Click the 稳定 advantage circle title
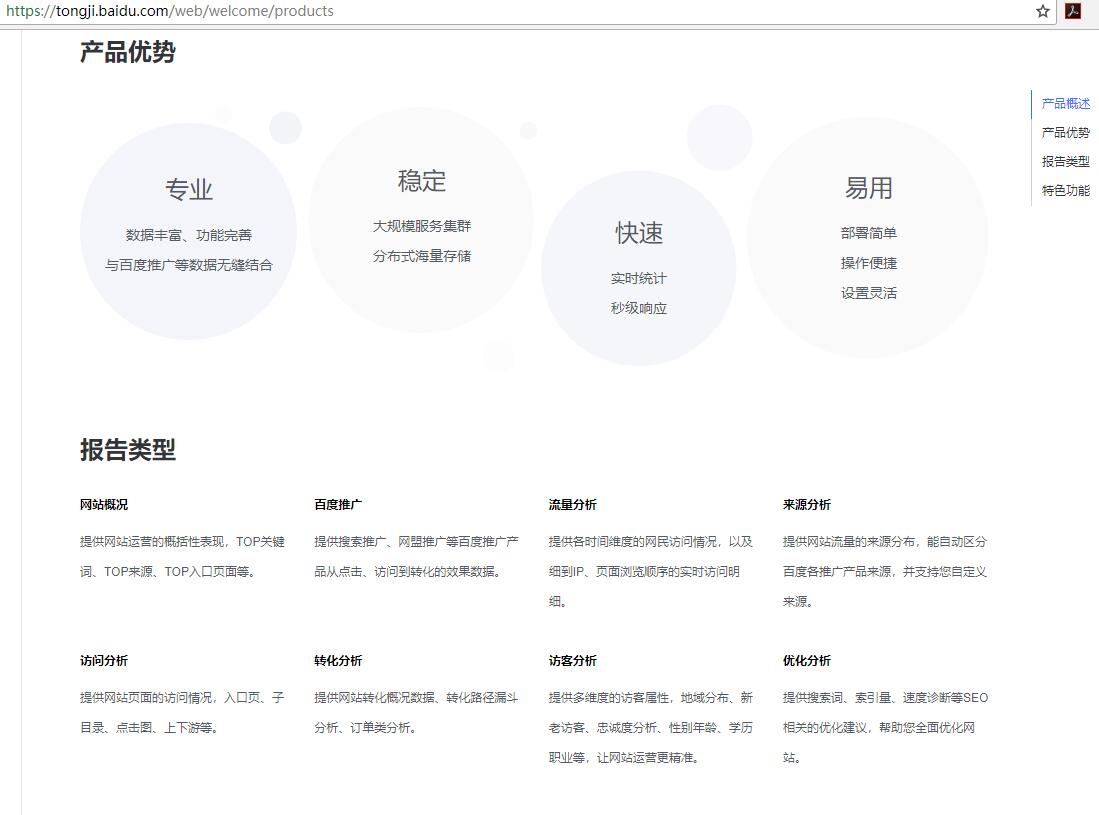Screen dimensions: 1099x815 tap(422, 181)
